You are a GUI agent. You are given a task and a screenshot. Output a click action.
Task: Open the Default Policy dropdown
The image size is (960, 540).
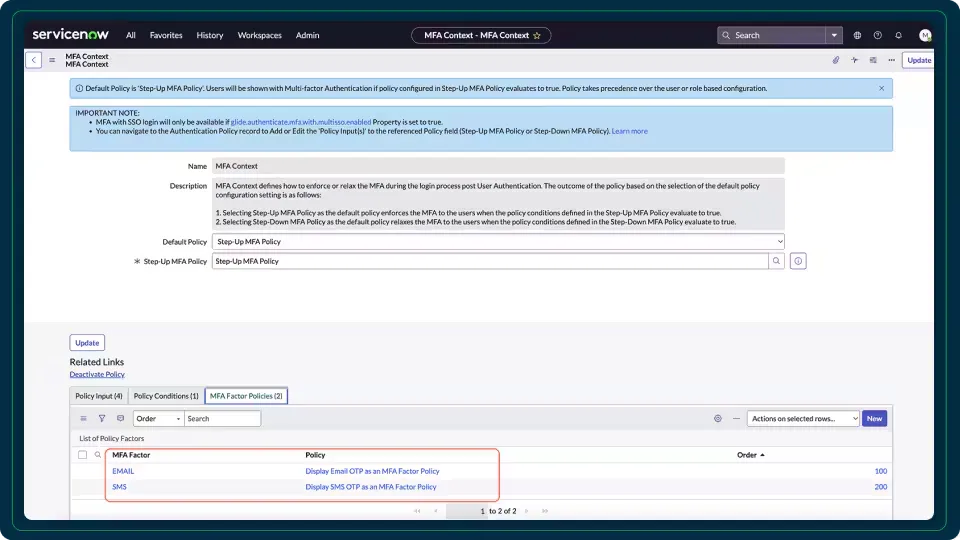click(x=498, y=241)
